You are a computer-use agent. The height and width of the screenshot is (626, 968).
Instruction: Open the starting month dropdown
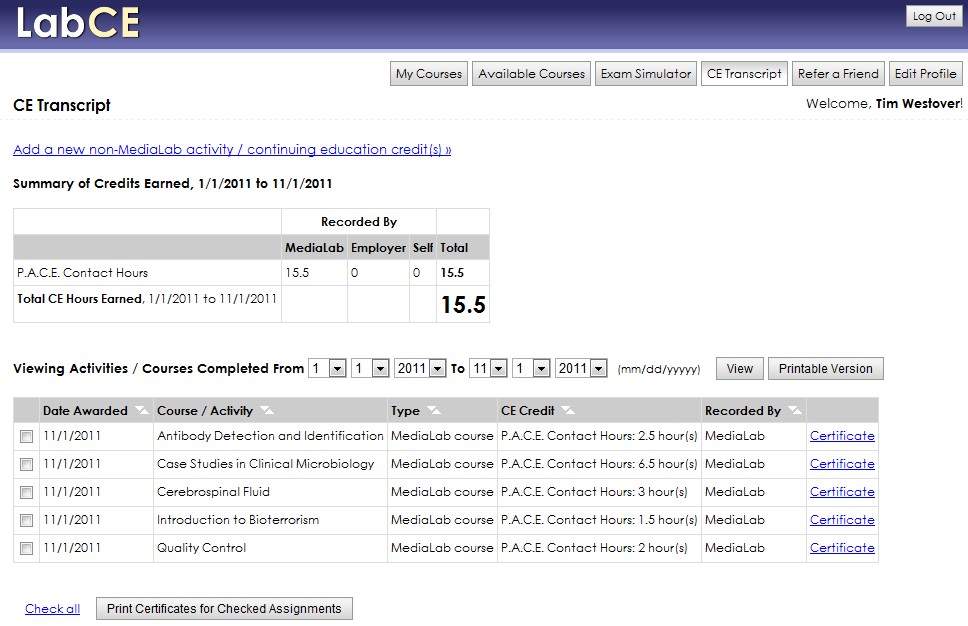[326, 368]
